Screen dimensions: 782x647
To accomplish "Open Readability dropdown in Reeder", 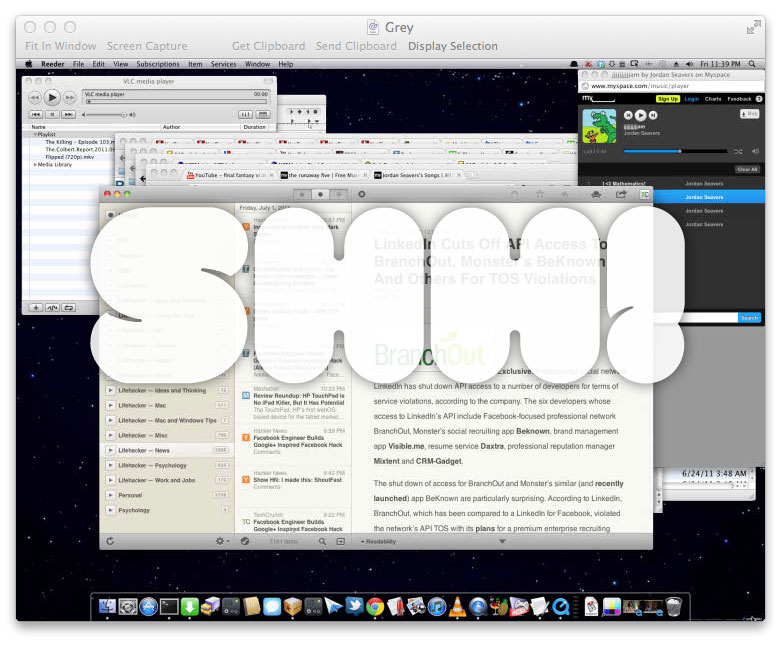I will (x=379, y=541).
